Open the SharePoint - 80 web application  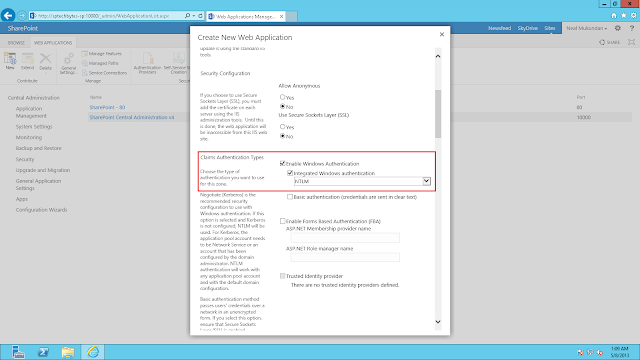107,107
